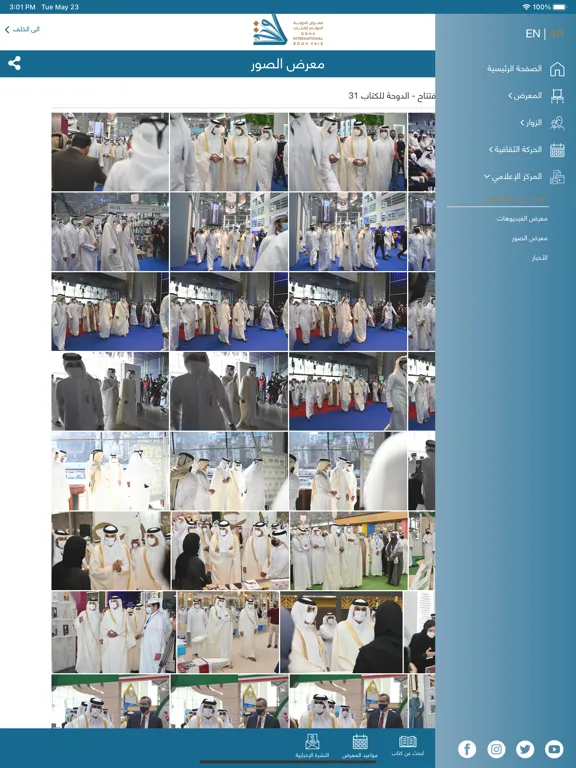The height and width of the screenshot is (768, 576).
Task: Tap the النشرة الإخبارية tab label
Action: coord(312,755)
